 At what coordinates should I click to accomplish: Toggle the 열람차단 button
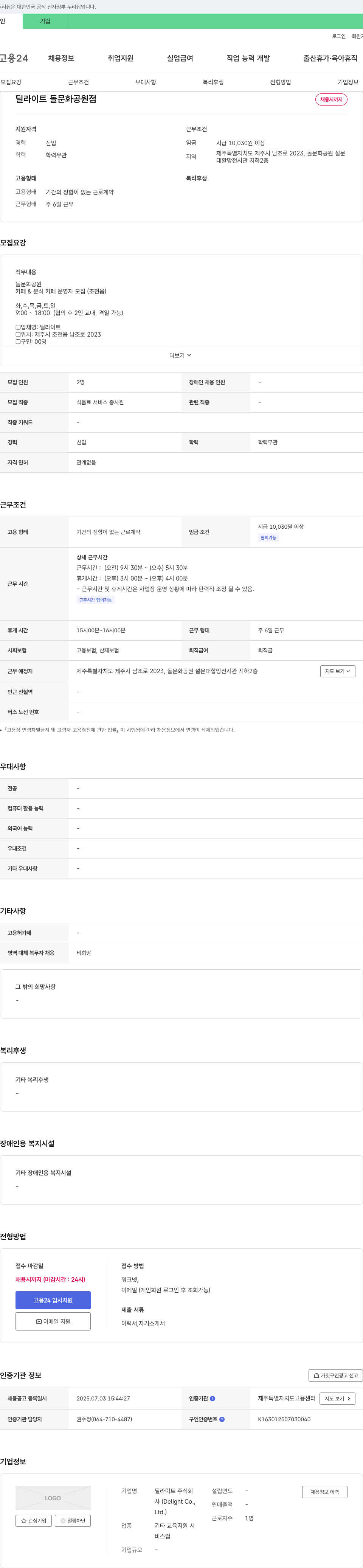[x=73, y=1520]
